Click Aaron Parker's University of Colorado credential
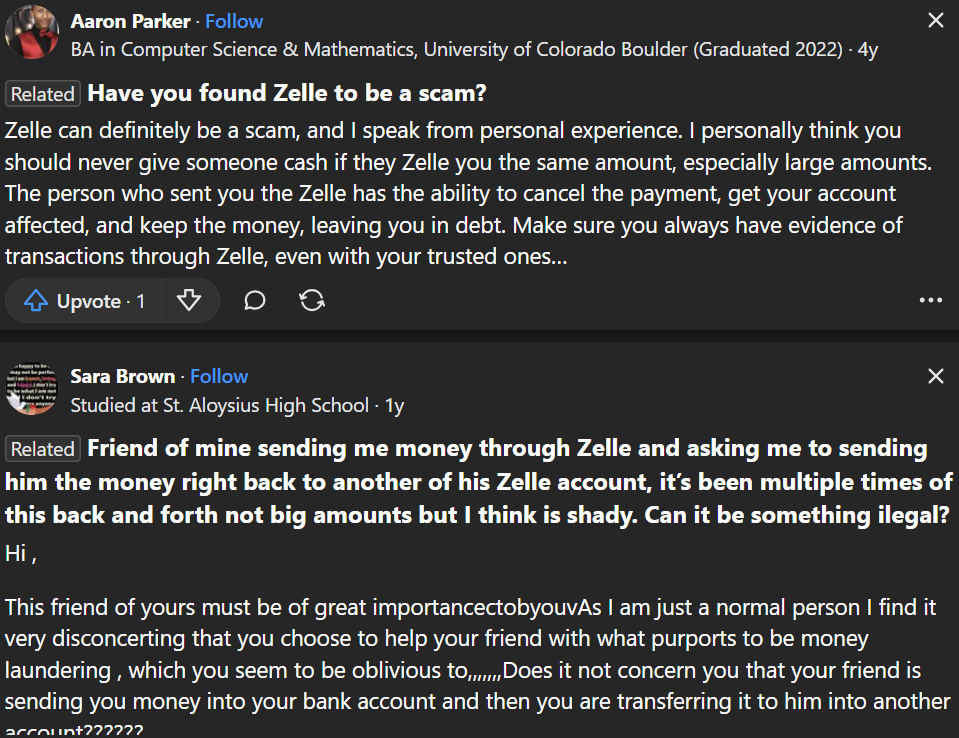959x738 pixels. [456, 49]
